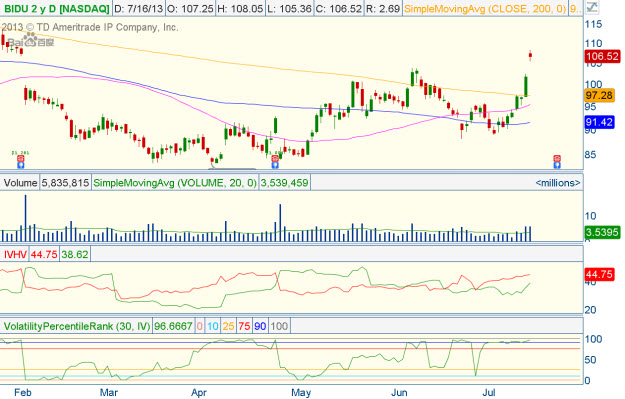Viewport: 625px width, 399px height.
Task: Click the low price L: 105.36
Action: [x=289, y=8]
